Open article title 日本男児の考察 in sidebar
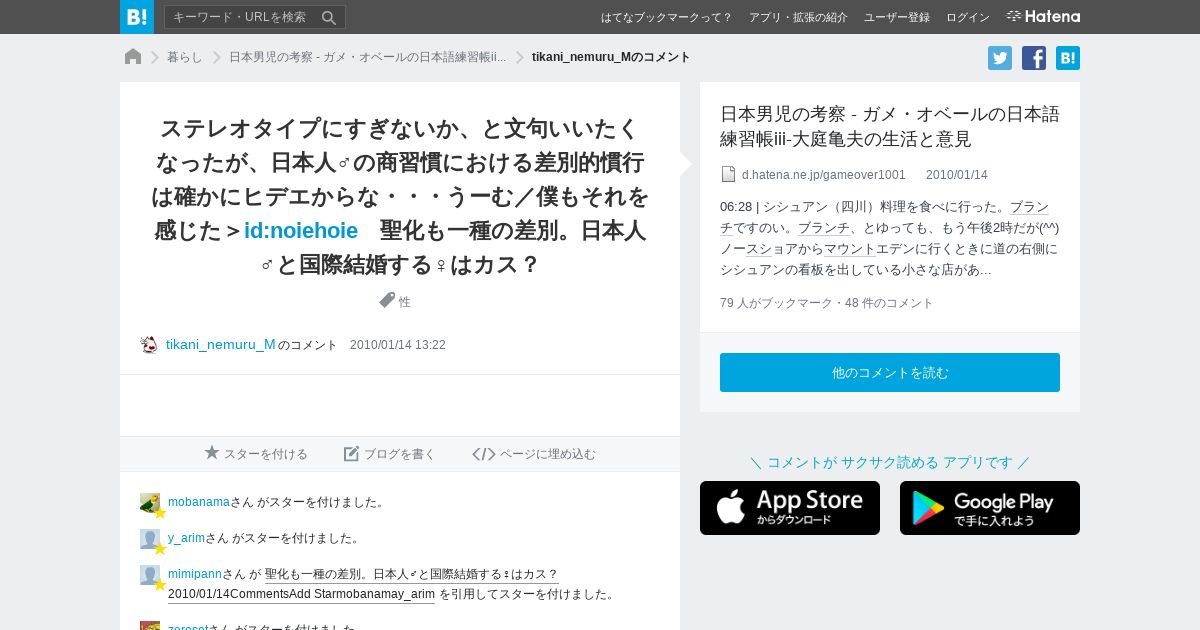The height and width of the screenshot is (630, 1200). click(x=889, y=126)
